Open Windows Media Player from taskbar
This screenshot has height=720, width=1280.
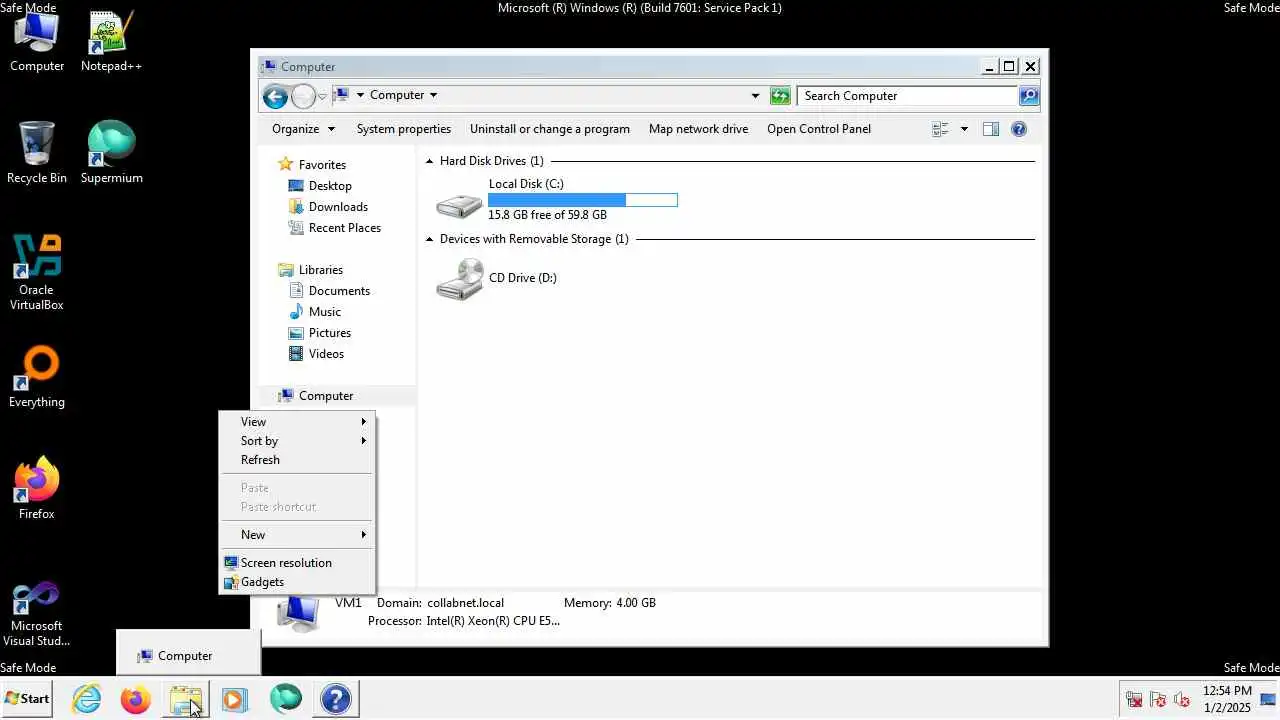click(234, 699)
